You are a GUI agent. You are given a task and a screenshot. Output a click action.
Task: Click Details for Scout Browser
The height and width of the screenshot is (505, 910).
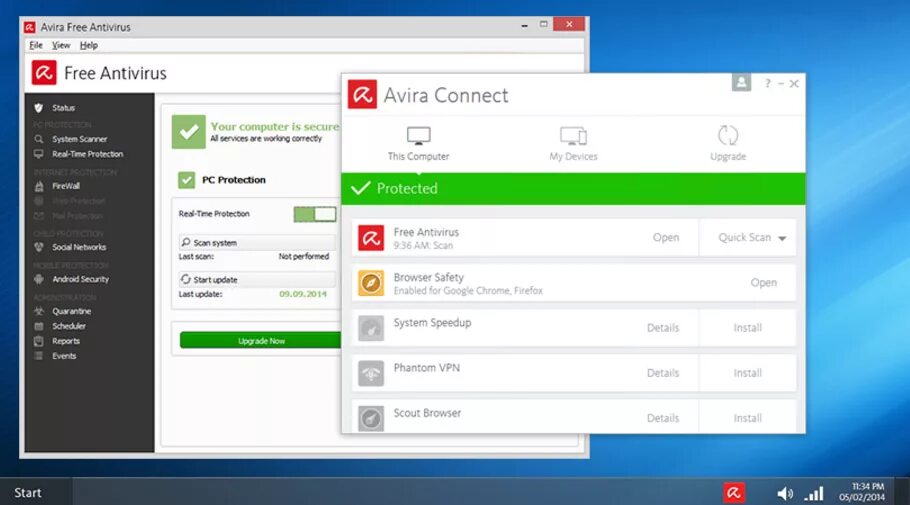point(663,419)
